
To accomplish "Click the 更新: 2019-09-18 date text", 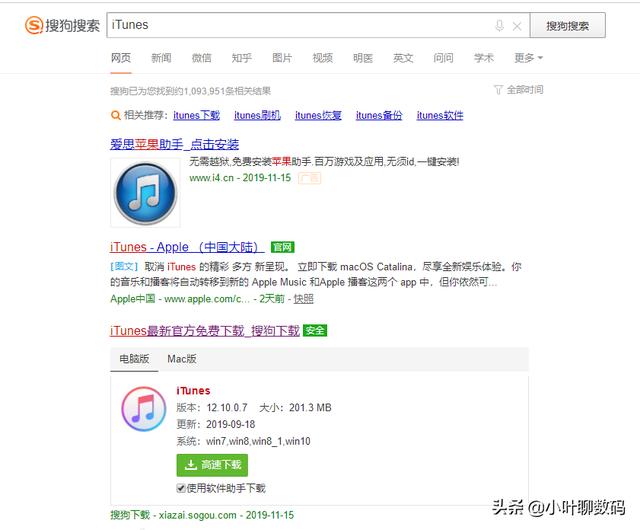I will [216, 424].
